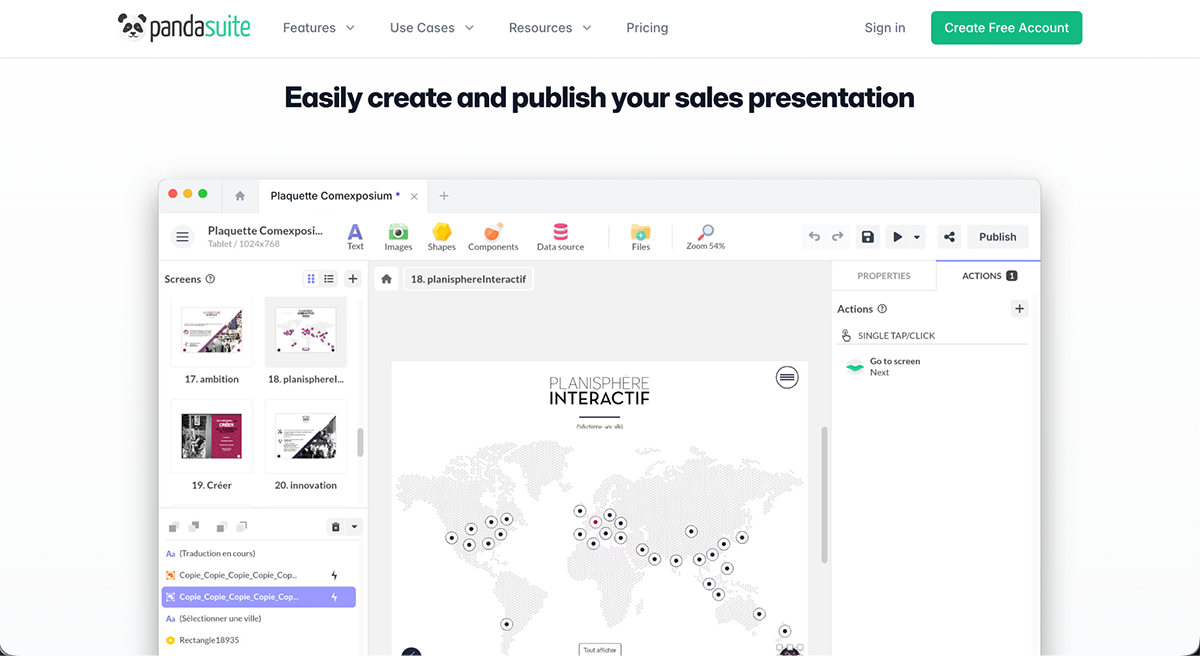Viewport: 1200px width, 656px height.
Task: Click the play preview button
Action: [x=898, y=237]
